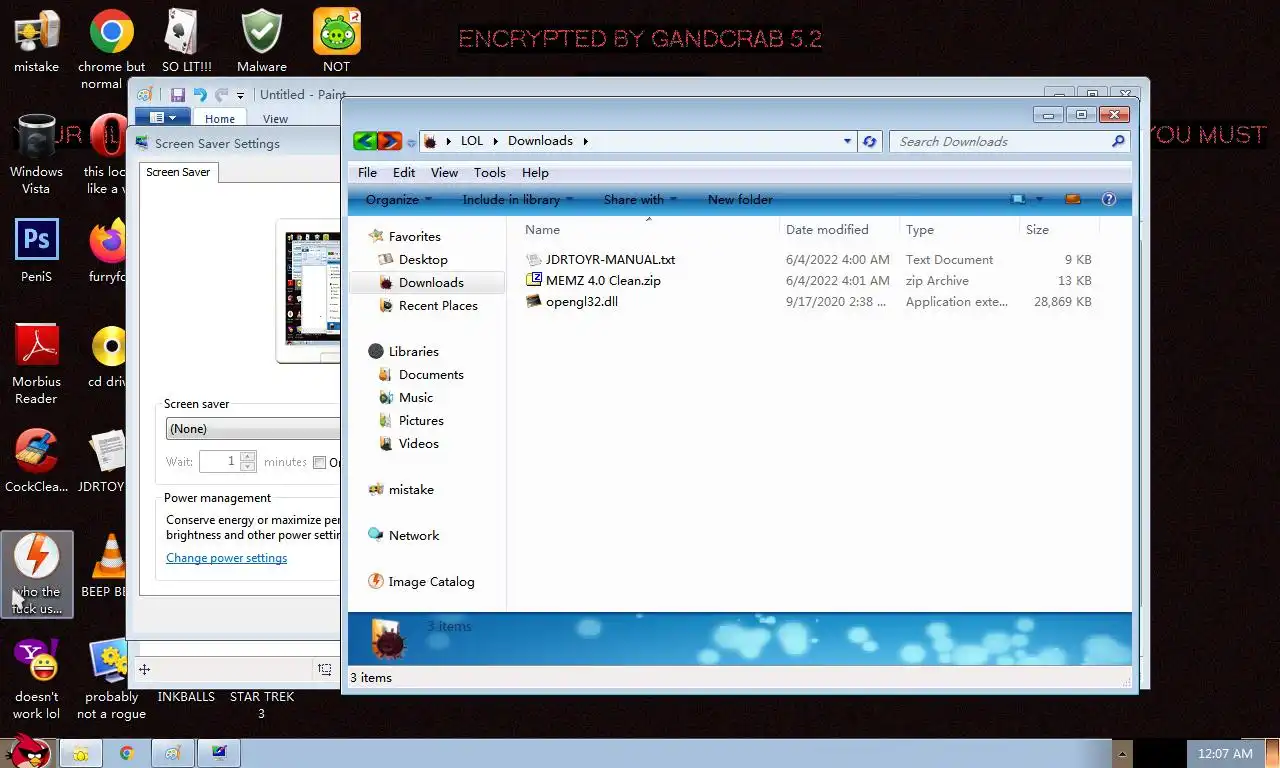Screen dimensions: 1280x768
Task: Expand the Share with dropdown
Action: point(640,199)
